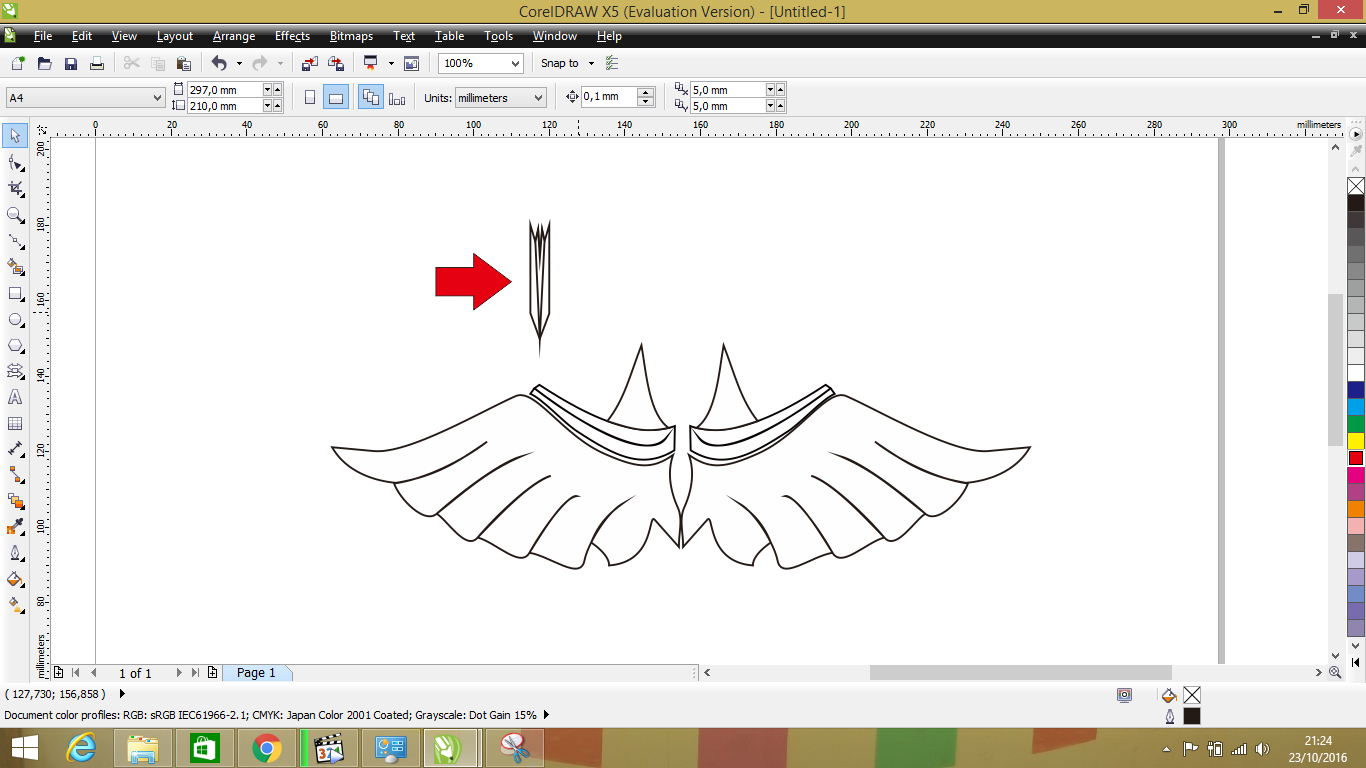Screen dimensions: 1366x768
Task: Select the Text tool
Action: (x=16, y=397)
